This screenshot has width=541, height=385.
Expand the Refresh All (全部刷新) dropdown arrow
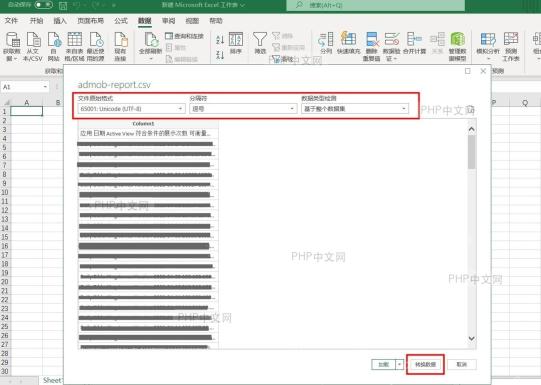150,59
